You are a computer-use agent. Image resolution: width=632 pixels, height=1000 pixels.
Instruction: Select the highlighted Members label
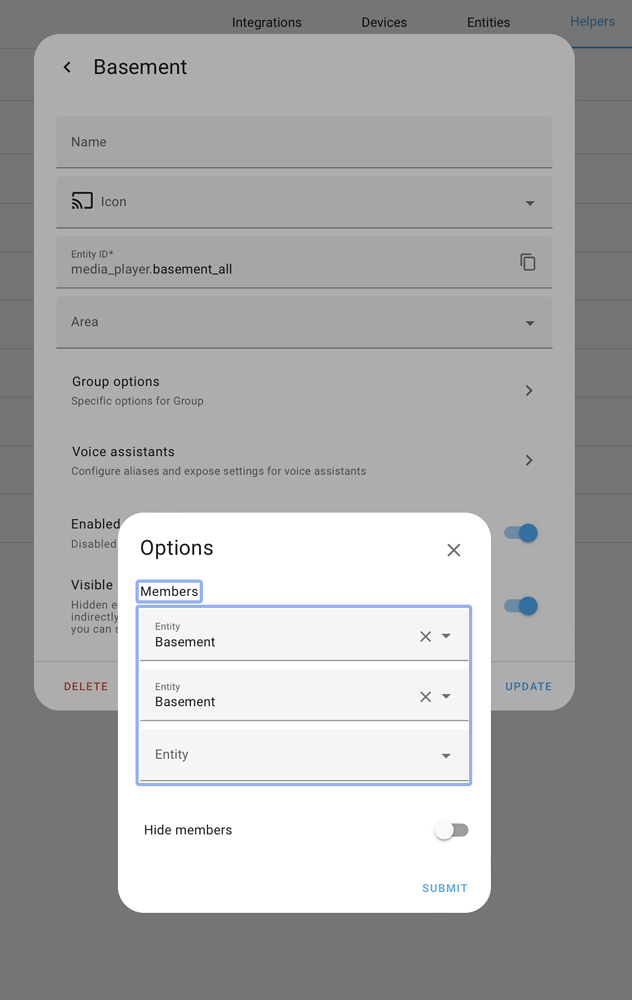(x=168, y=591)
